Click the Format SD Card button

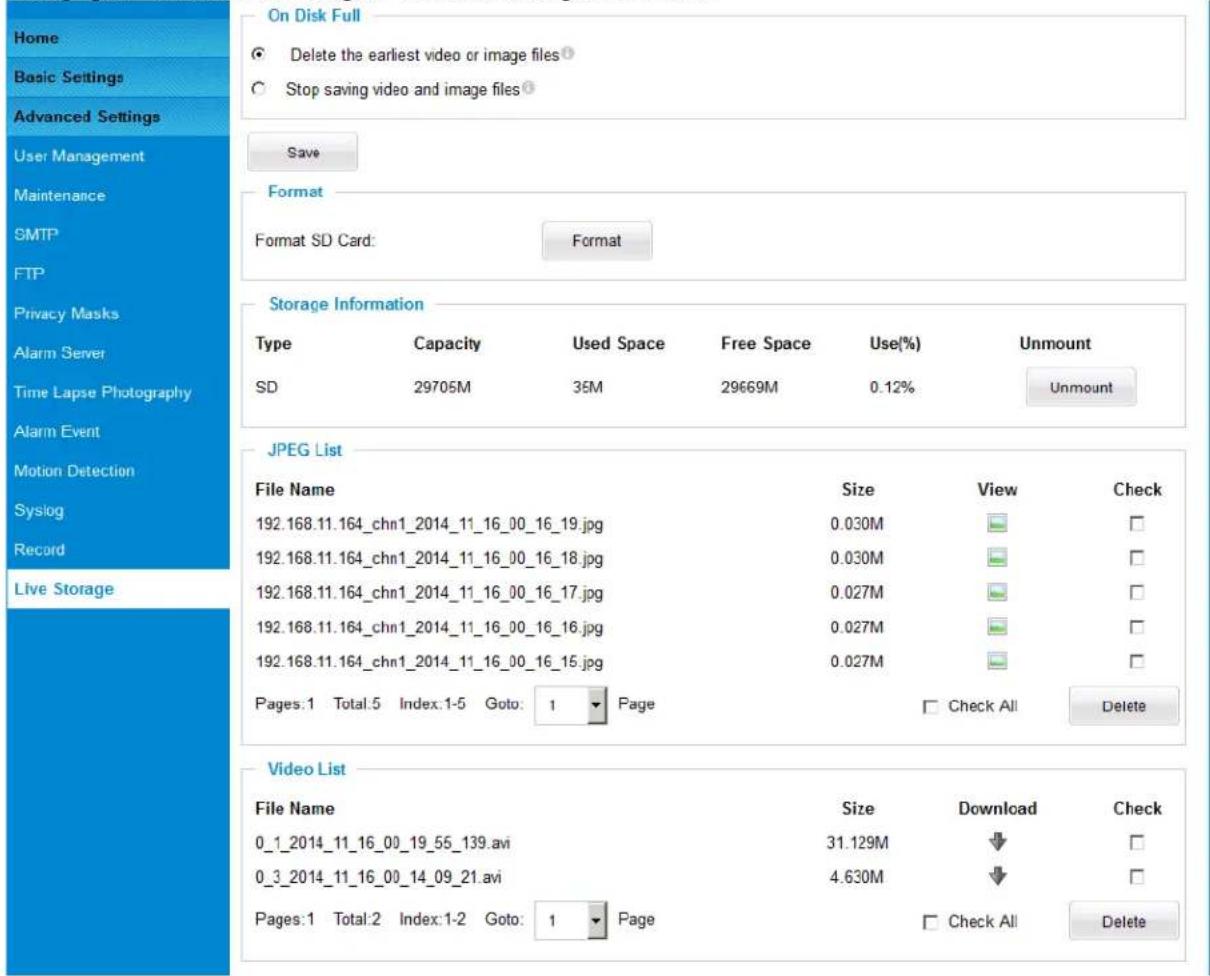tap(597, 241)
